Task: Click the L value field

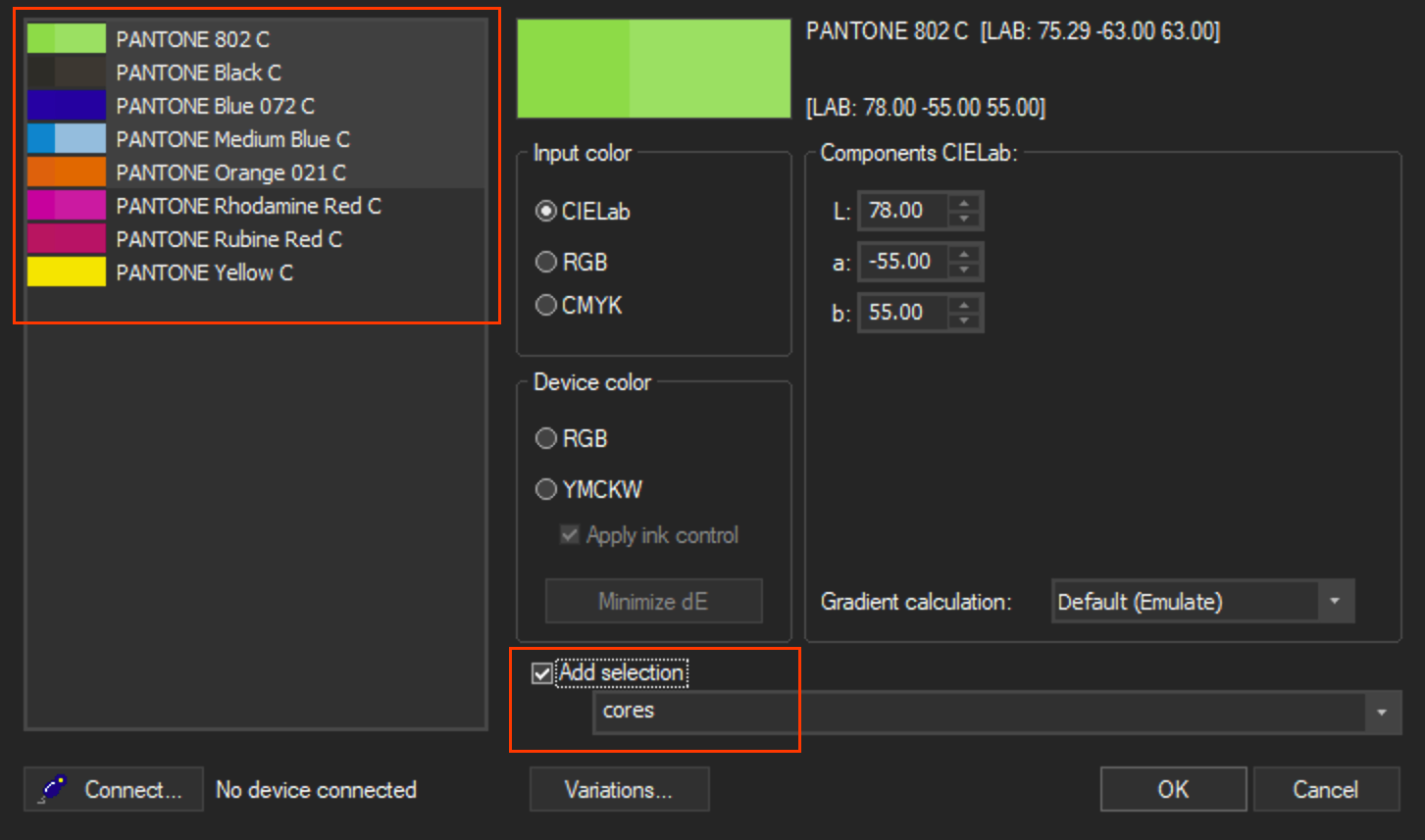Action: [x=903, y=210]
